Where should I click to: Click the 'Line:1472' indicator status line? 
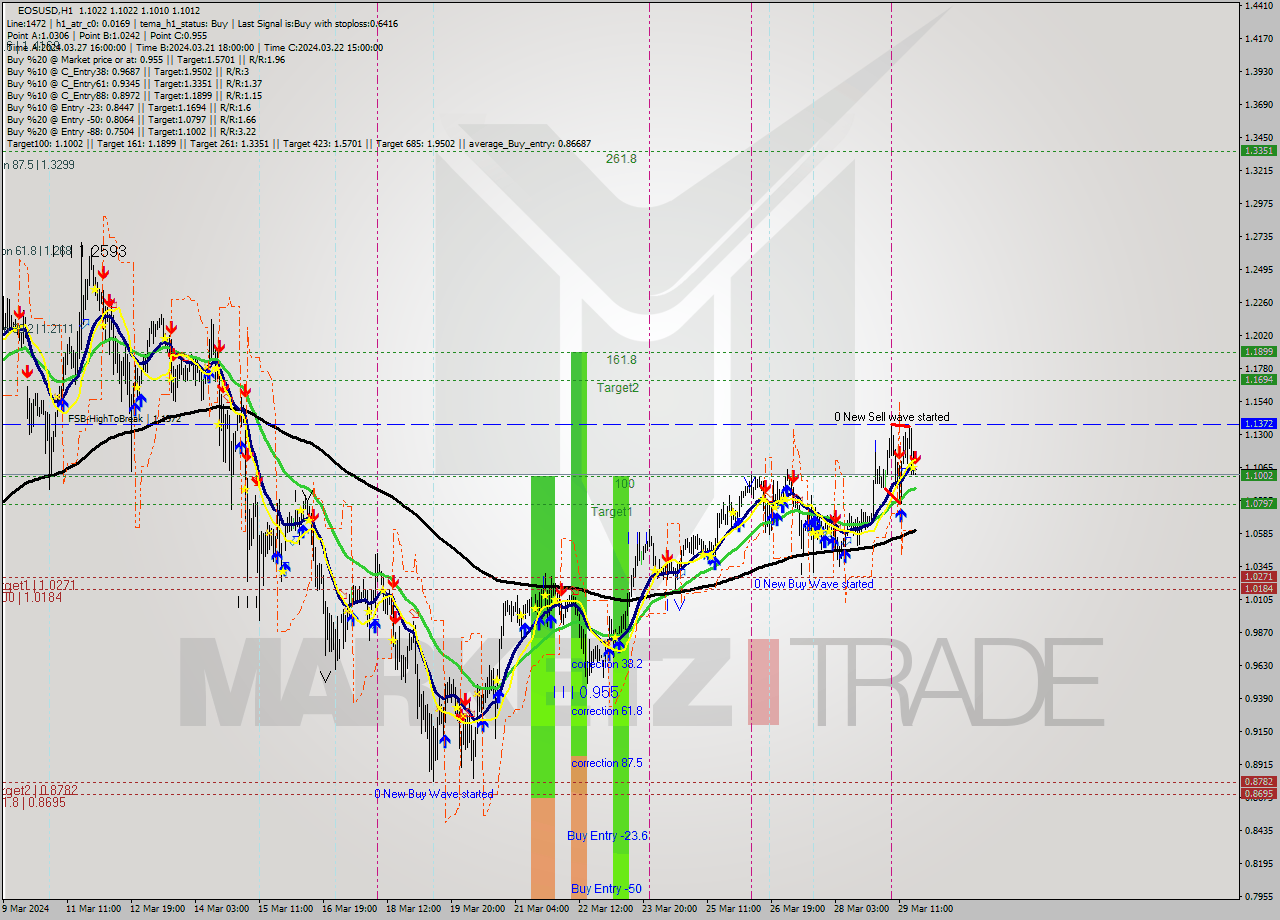tap(201, 23)
